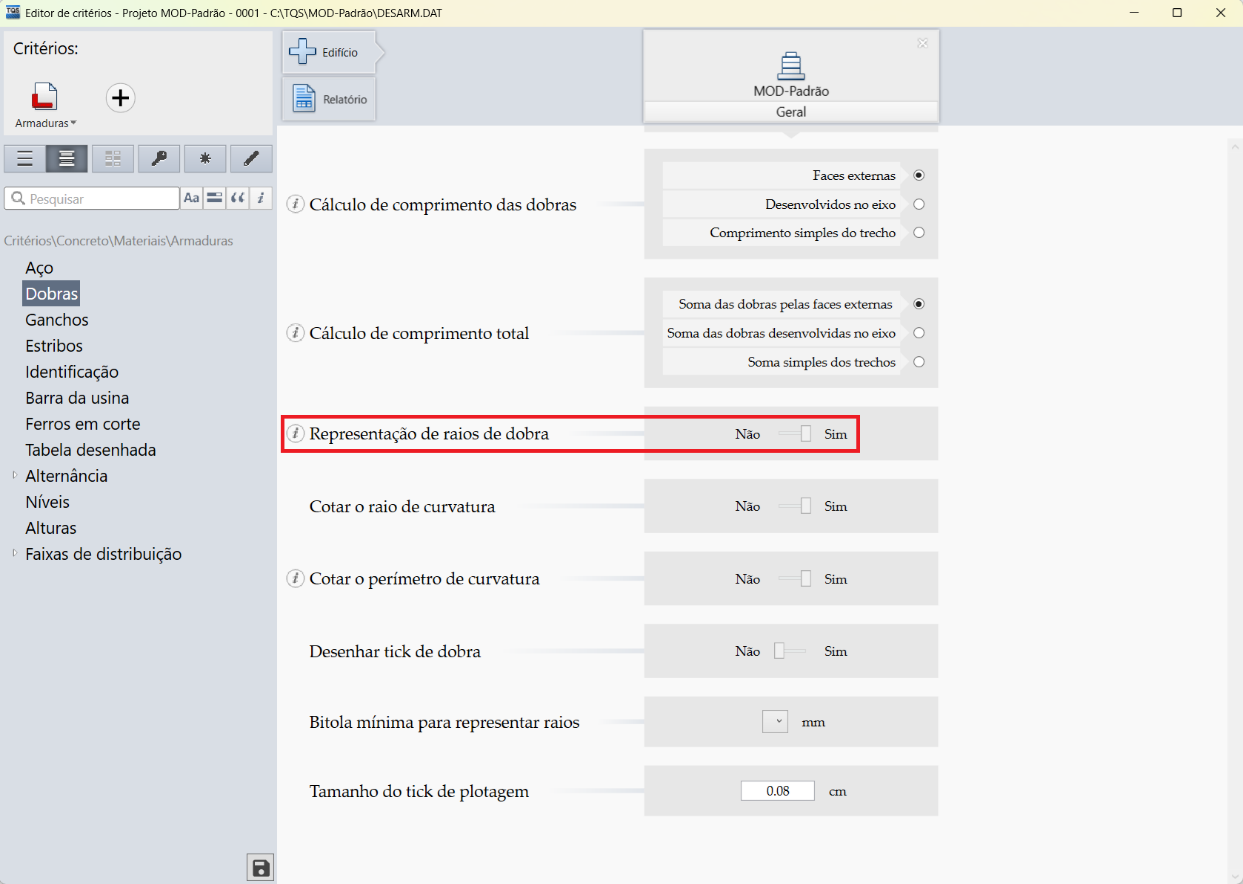
Task: Click the Desenhar tick de dobra label
Action: point(395,651)
